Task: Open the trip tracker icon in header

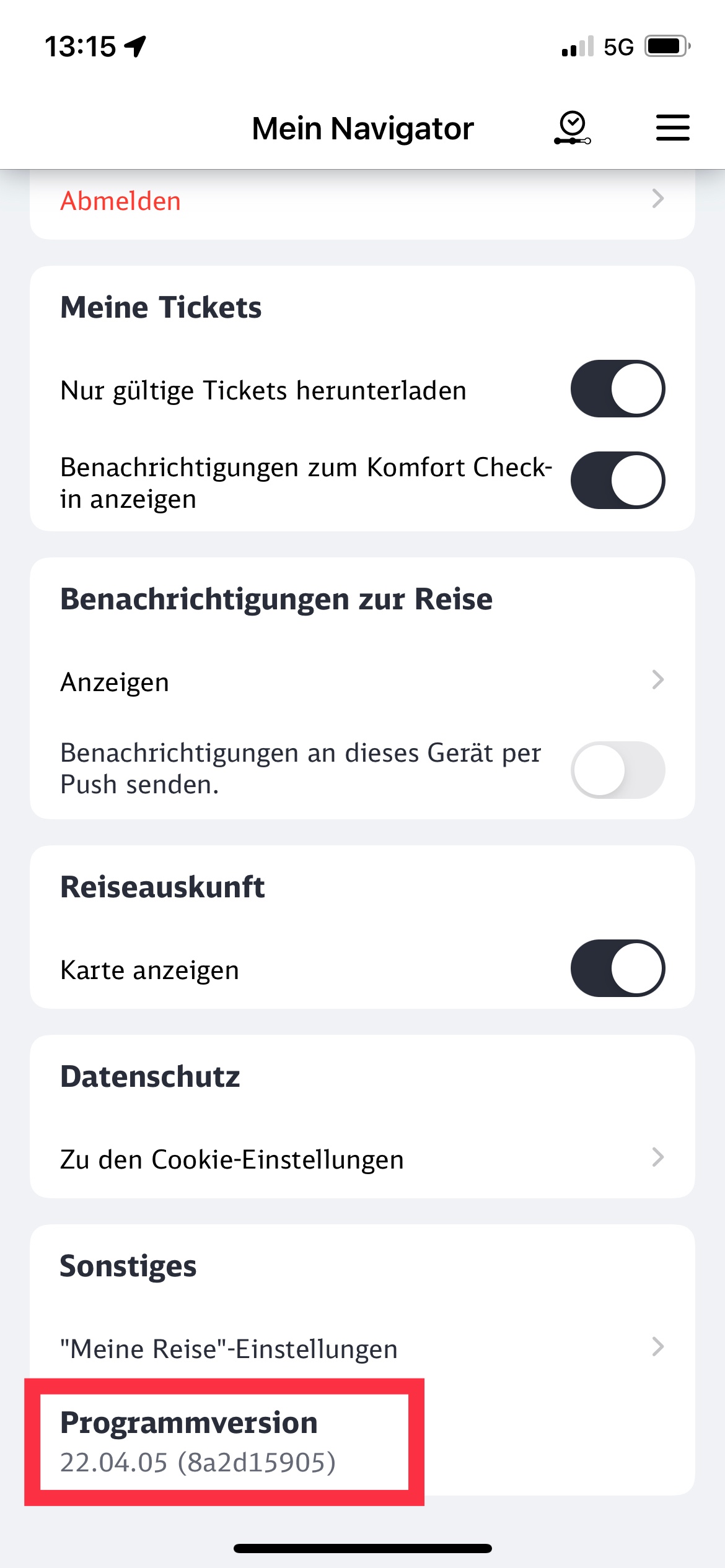Action: coord(572,128)
